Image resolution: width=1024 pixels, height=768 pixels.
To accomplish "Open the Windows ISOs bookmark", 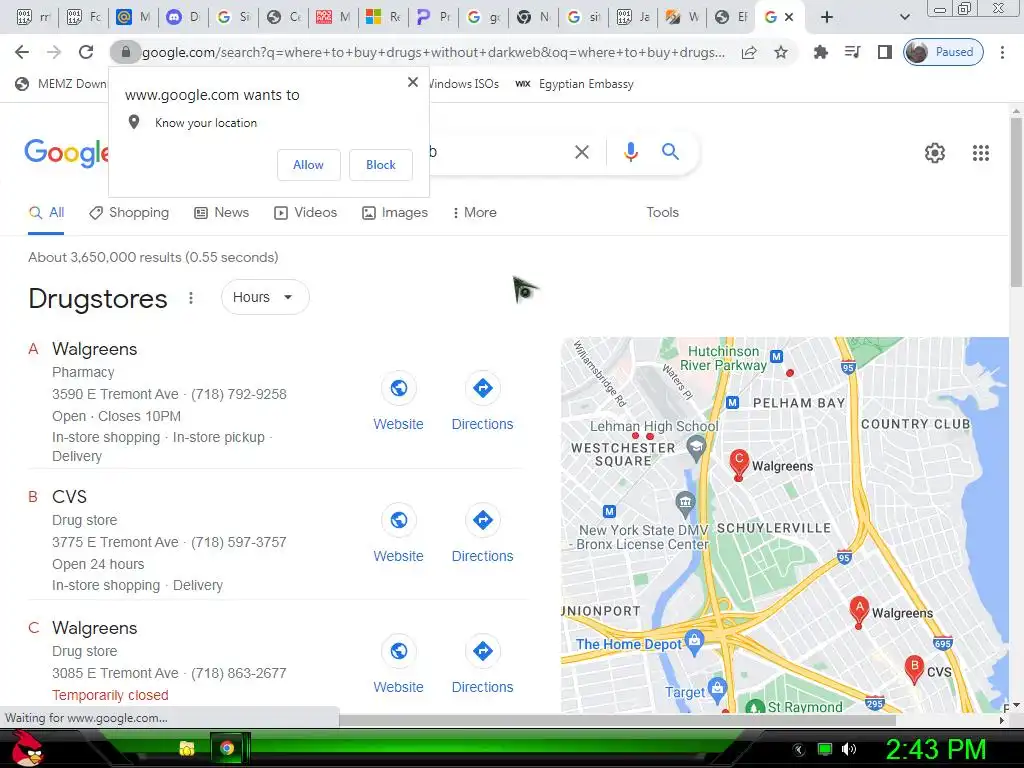I will (x=464, y=84).
